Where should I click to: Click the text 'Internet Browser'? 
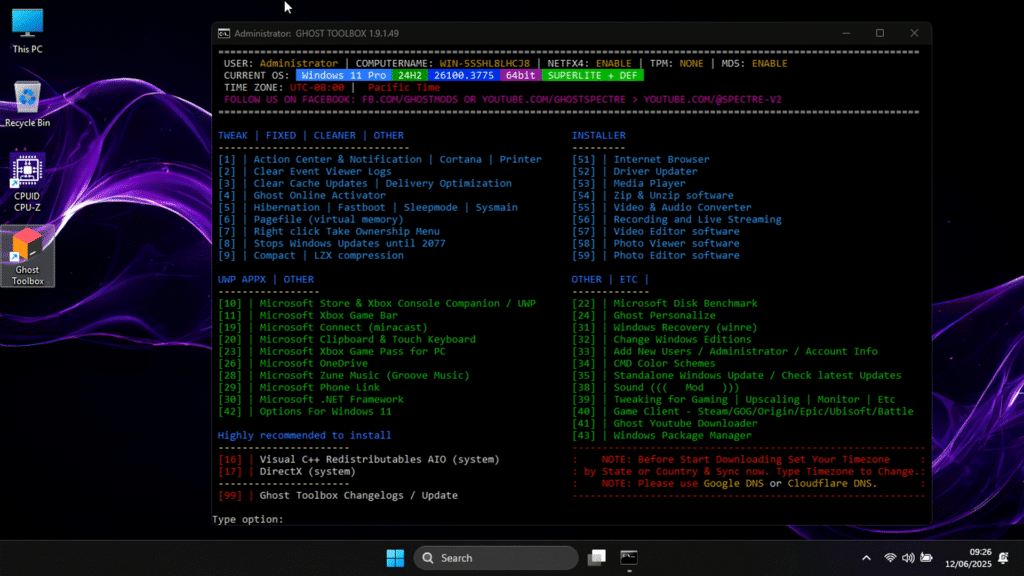[661, 159]
